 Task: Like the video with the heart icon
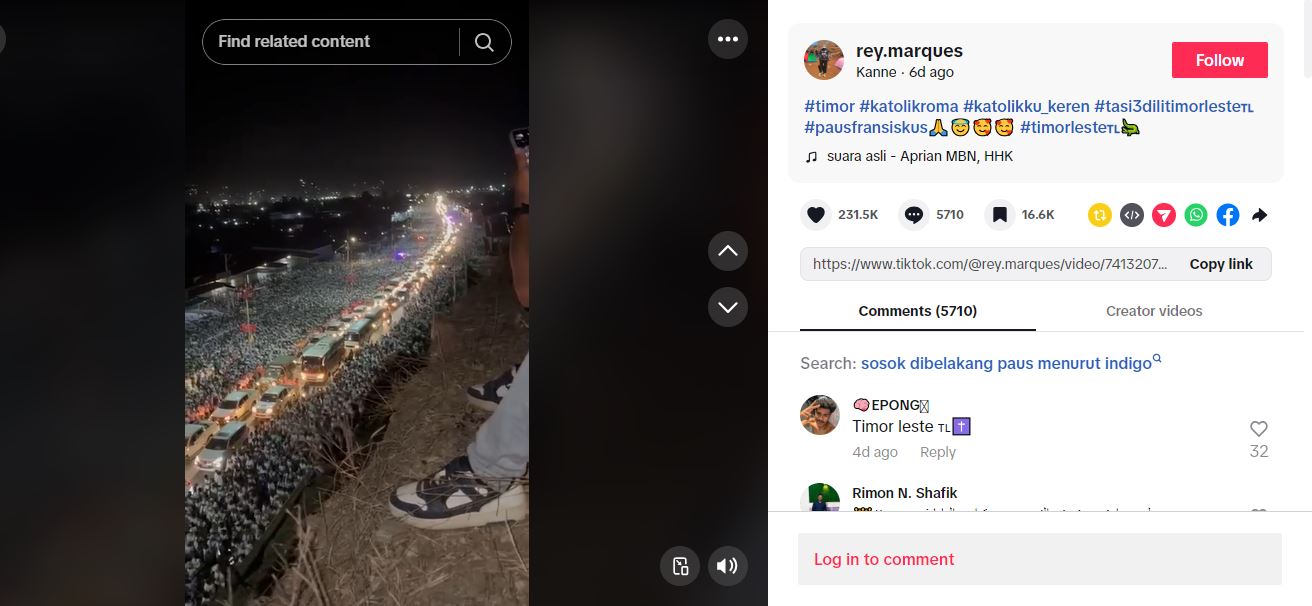coord(816,215)
